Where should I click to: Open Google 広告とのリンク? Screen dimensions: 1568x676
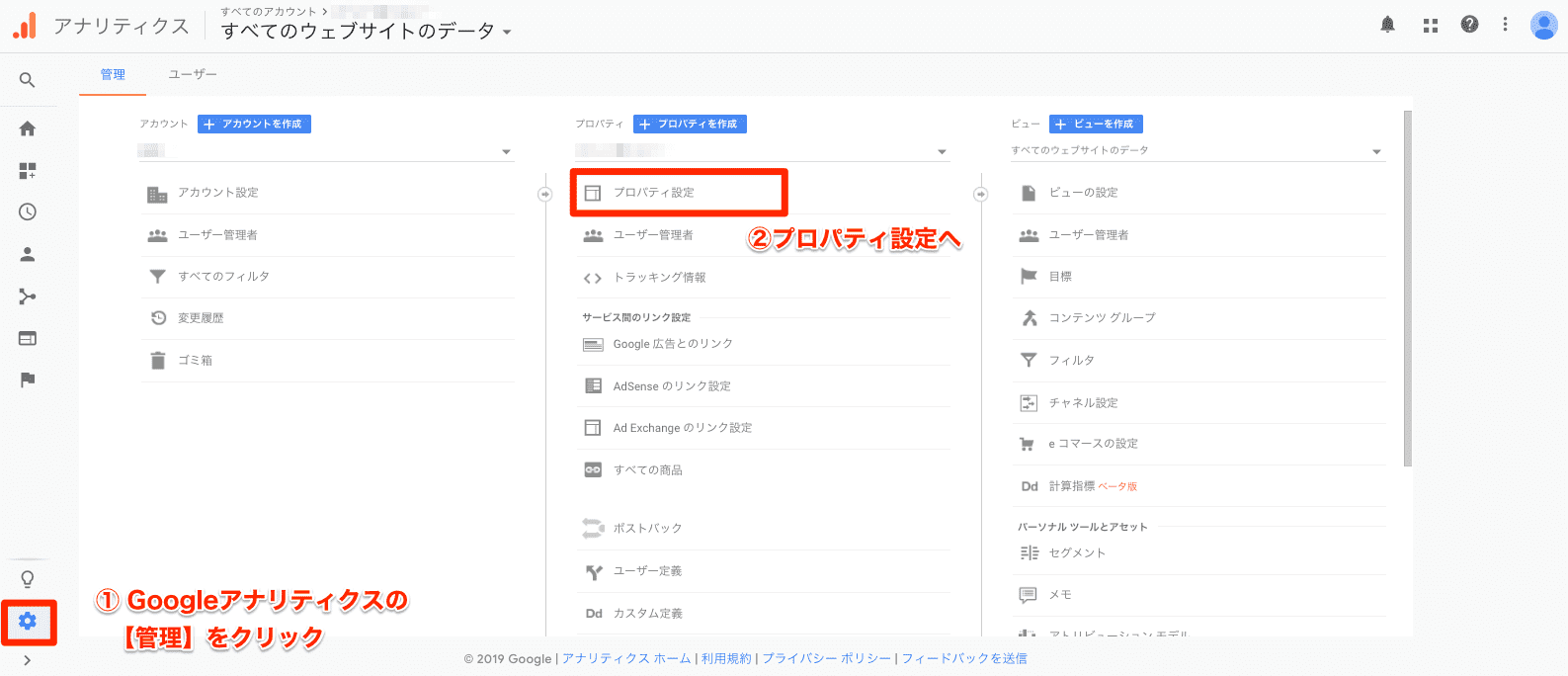tap(673, 344)
